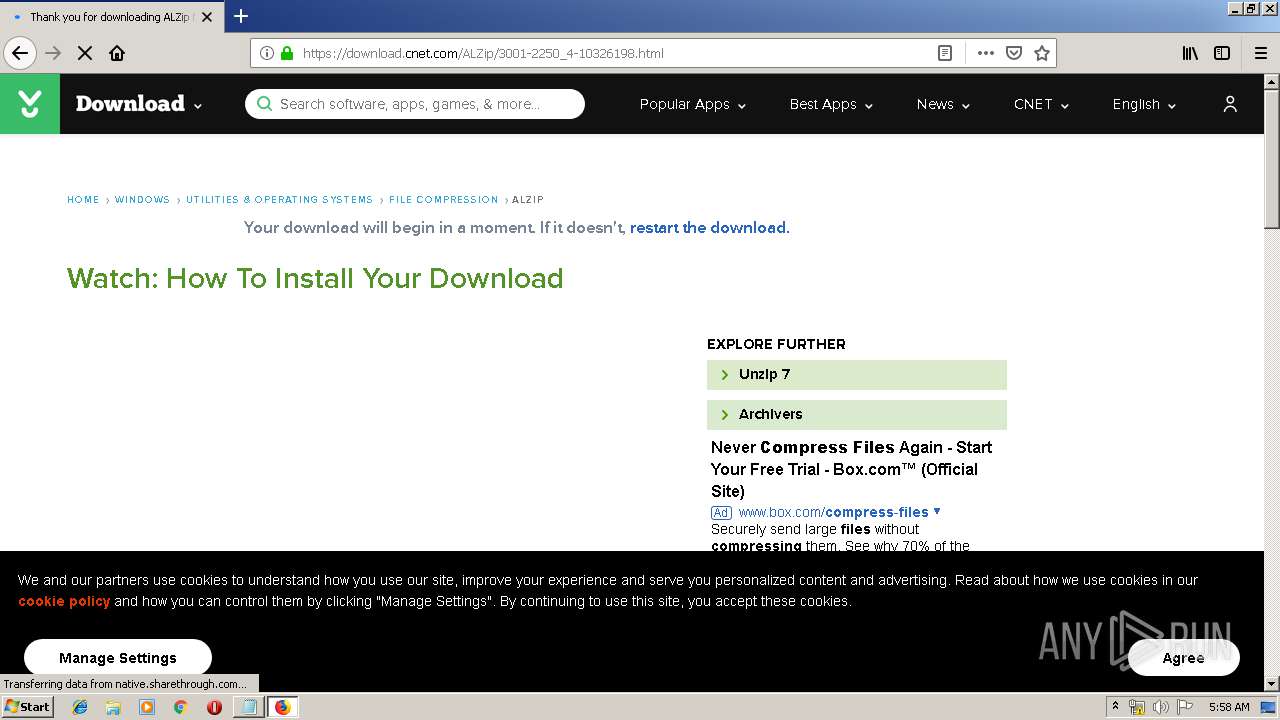The height and width of the screenshot is (720, 1280).
Task: Click the search magnifier icon
Action: coord(264,104)
